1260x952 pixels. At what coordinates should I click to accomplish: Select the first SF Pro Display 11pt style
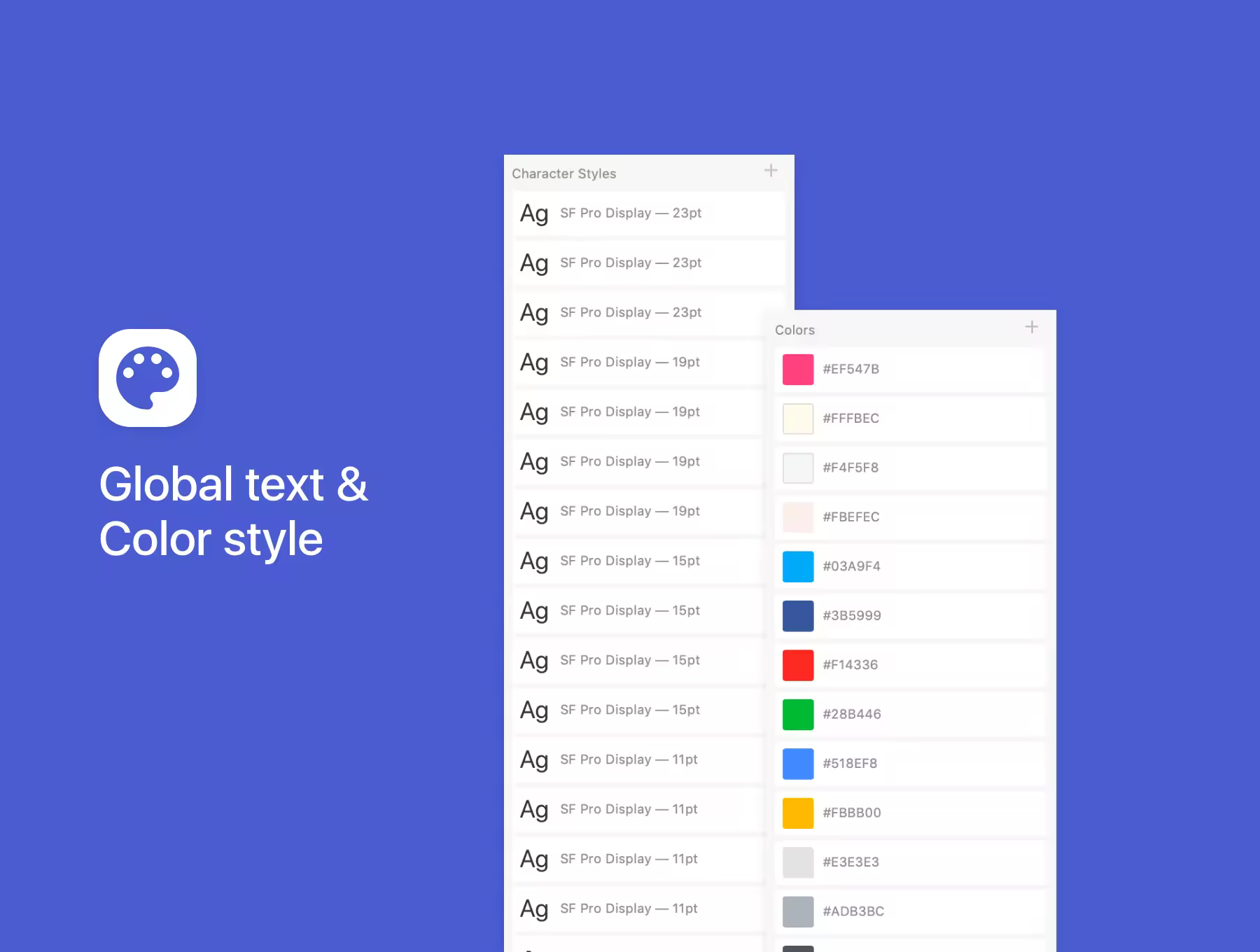pos(639,760)
